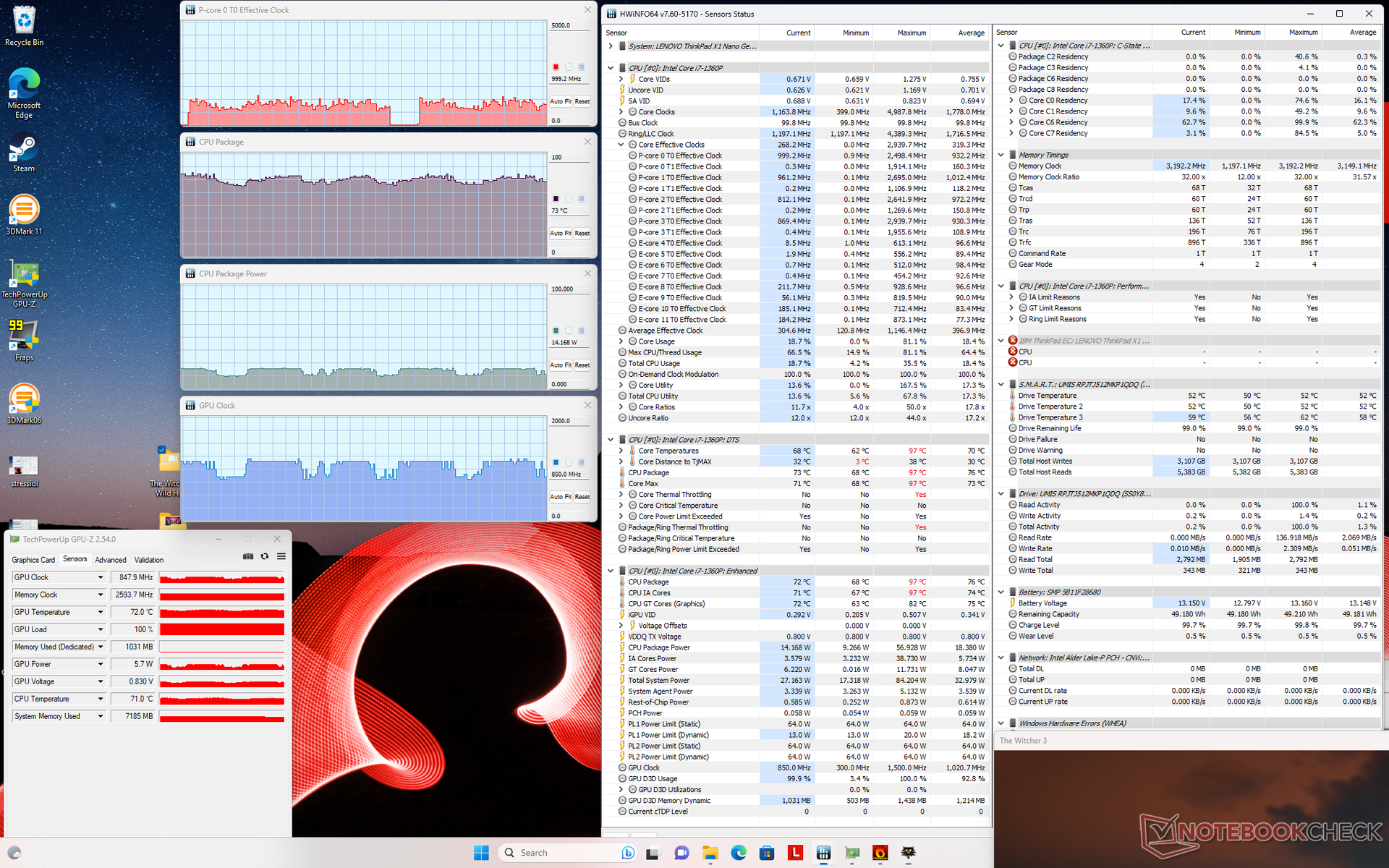1389x868 pixels.
Task: Click the Windows Start button in taskbar
Action: tap(481, 853)
